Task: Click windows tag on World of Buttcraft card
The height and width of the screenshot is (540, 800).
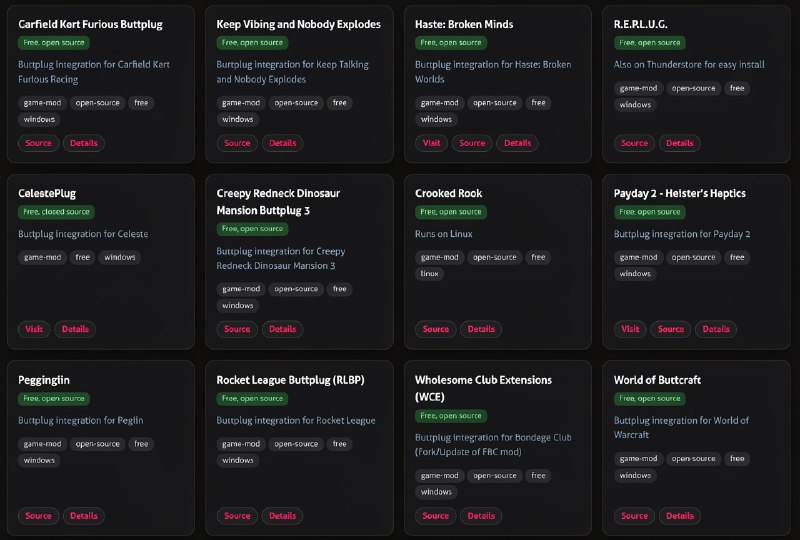Action: [635, 475]
